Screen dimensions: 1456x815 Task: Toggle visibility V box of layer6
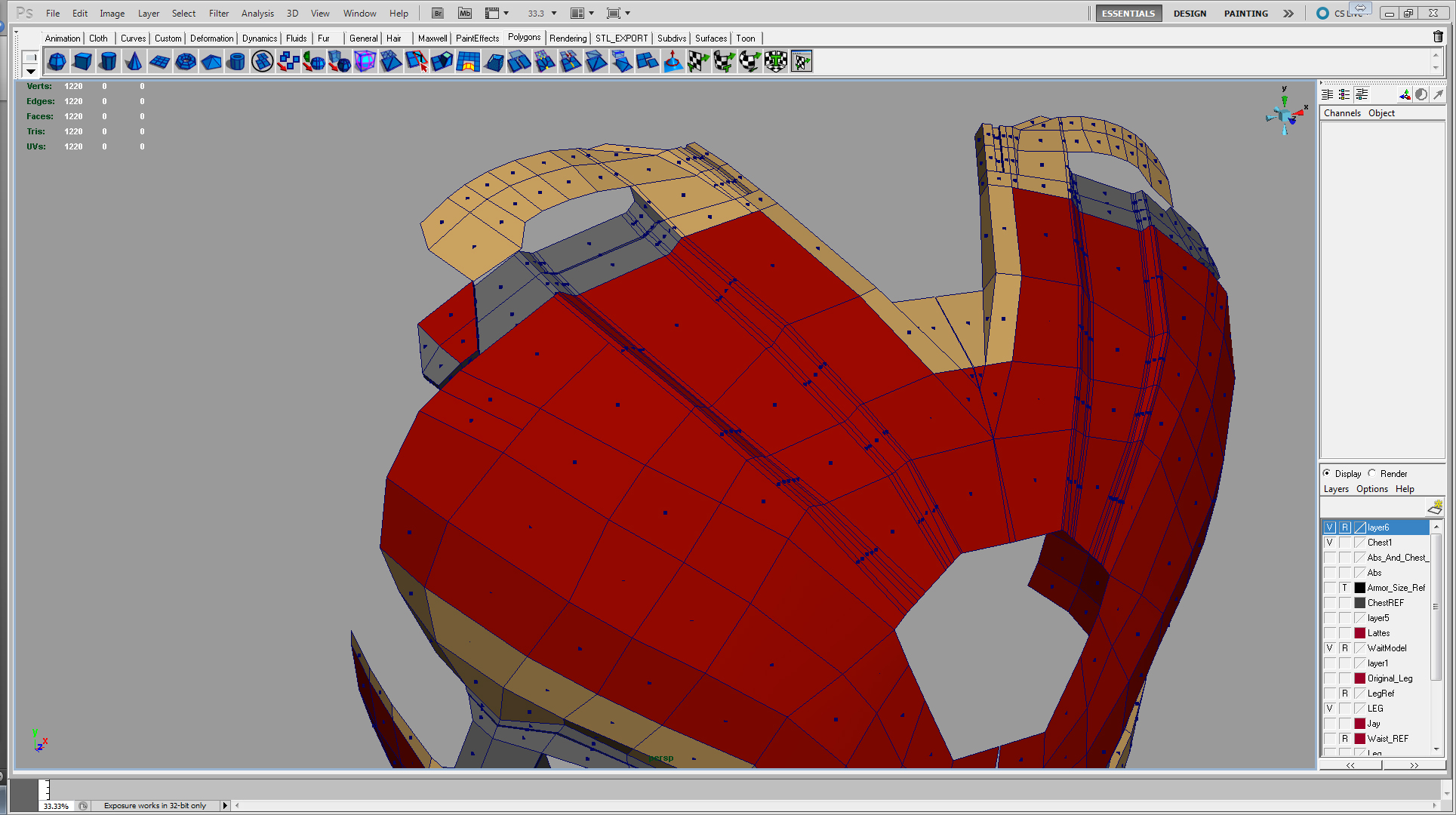point(1330,527)
